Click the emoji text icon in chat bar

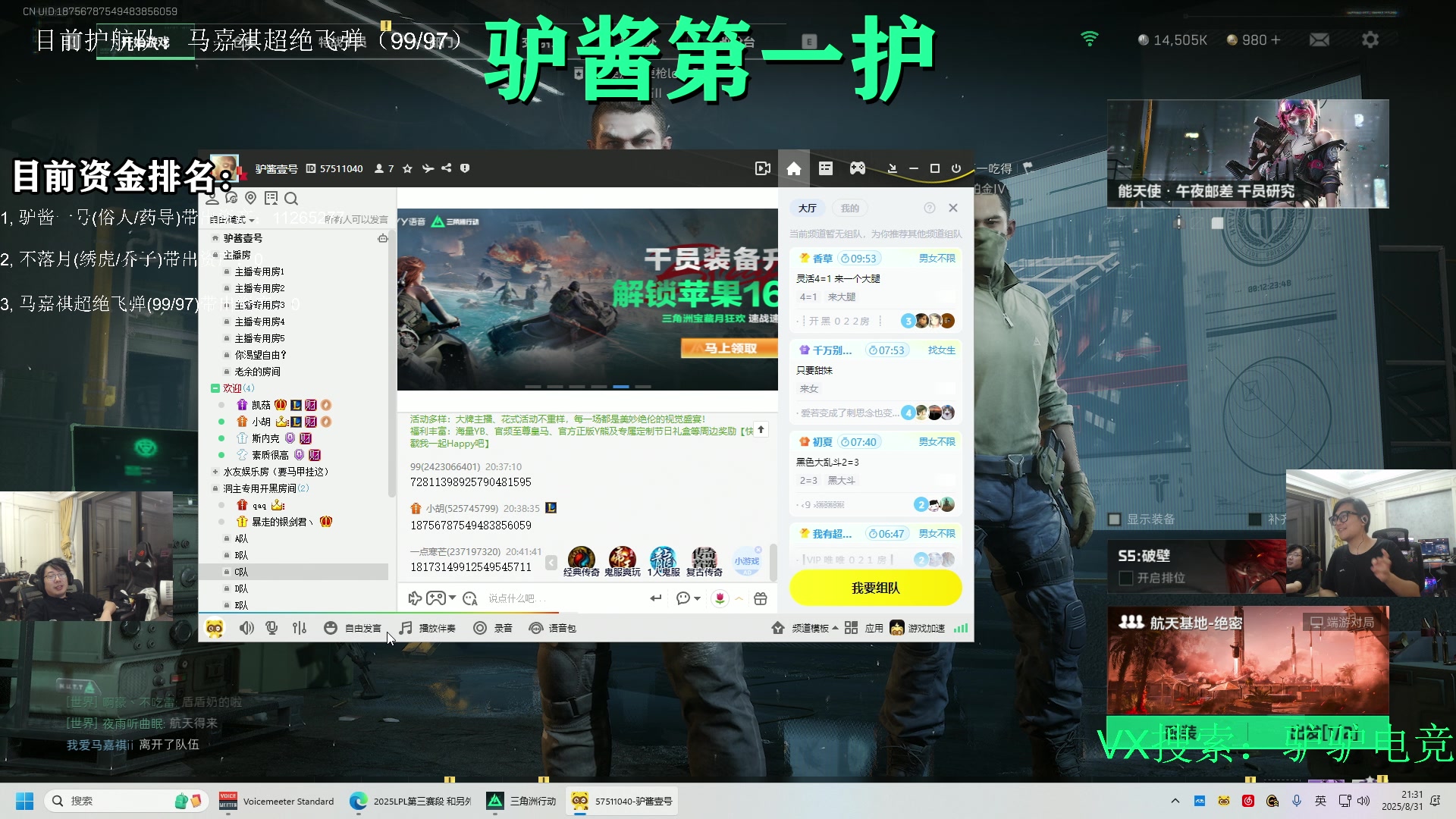(470, 599)
